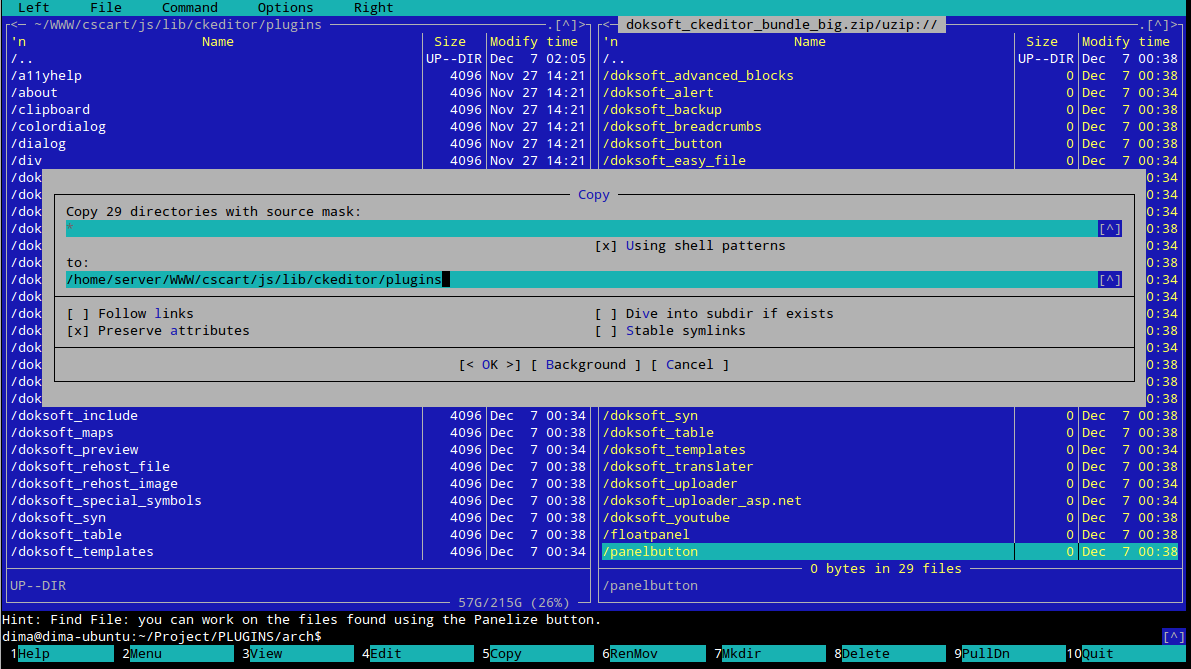Open command line history at bottom right

pos(1173,637)
